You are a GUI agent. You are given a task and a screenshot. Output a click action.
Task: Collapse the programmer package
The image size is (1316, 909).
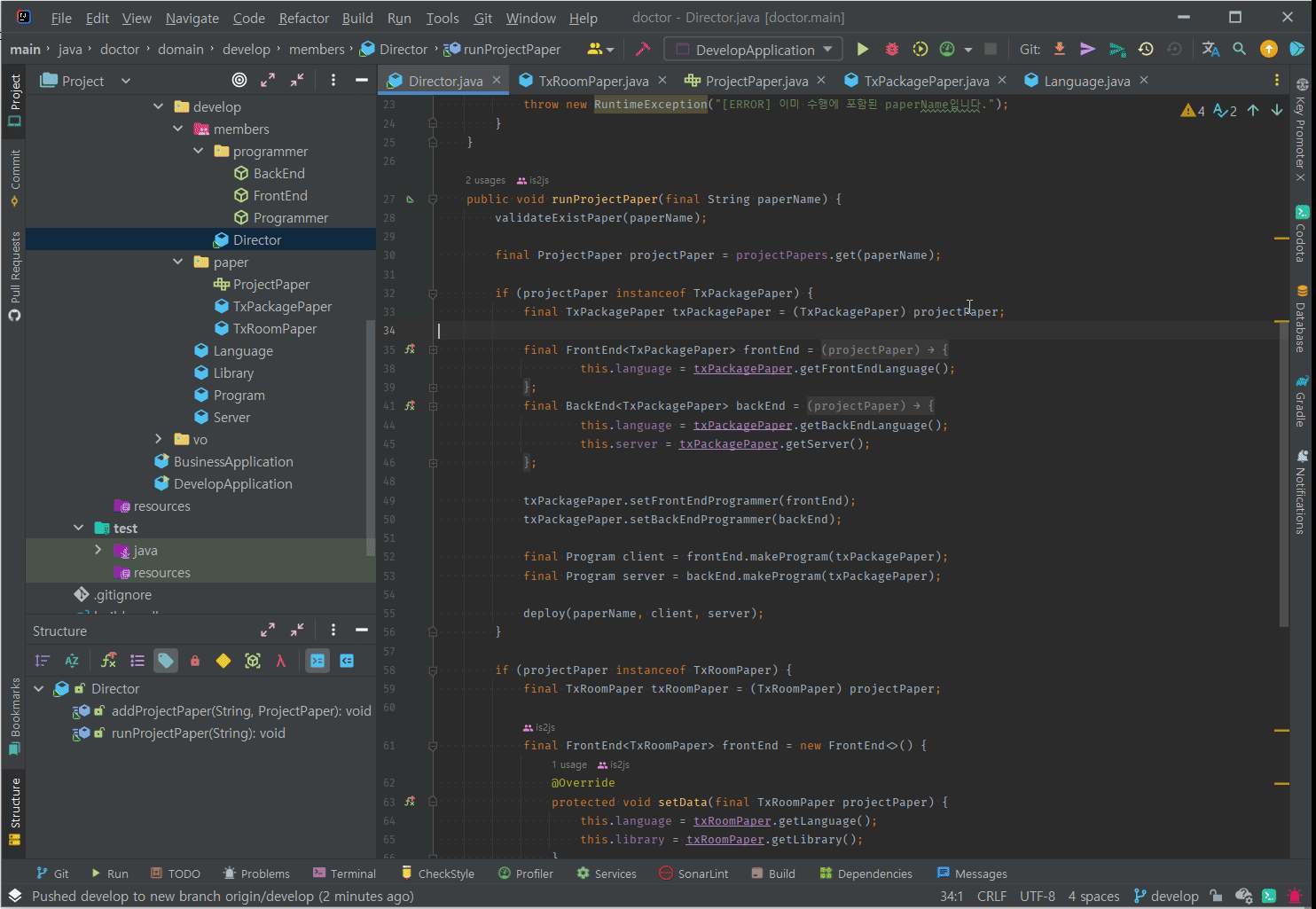point(199,151)
